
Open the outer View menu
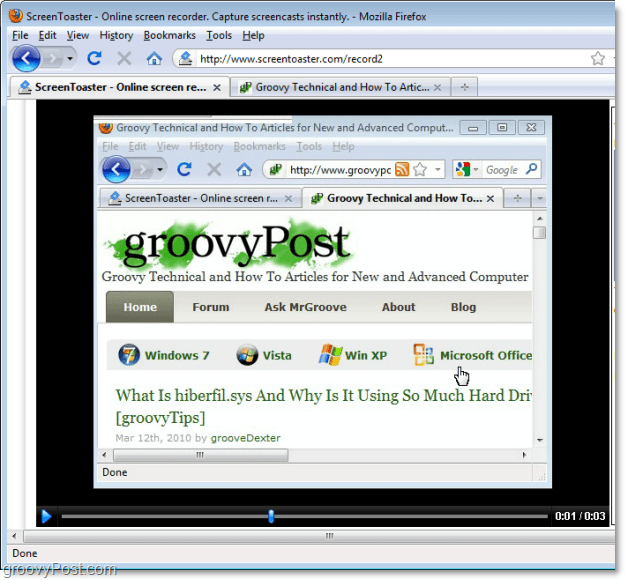78,35
